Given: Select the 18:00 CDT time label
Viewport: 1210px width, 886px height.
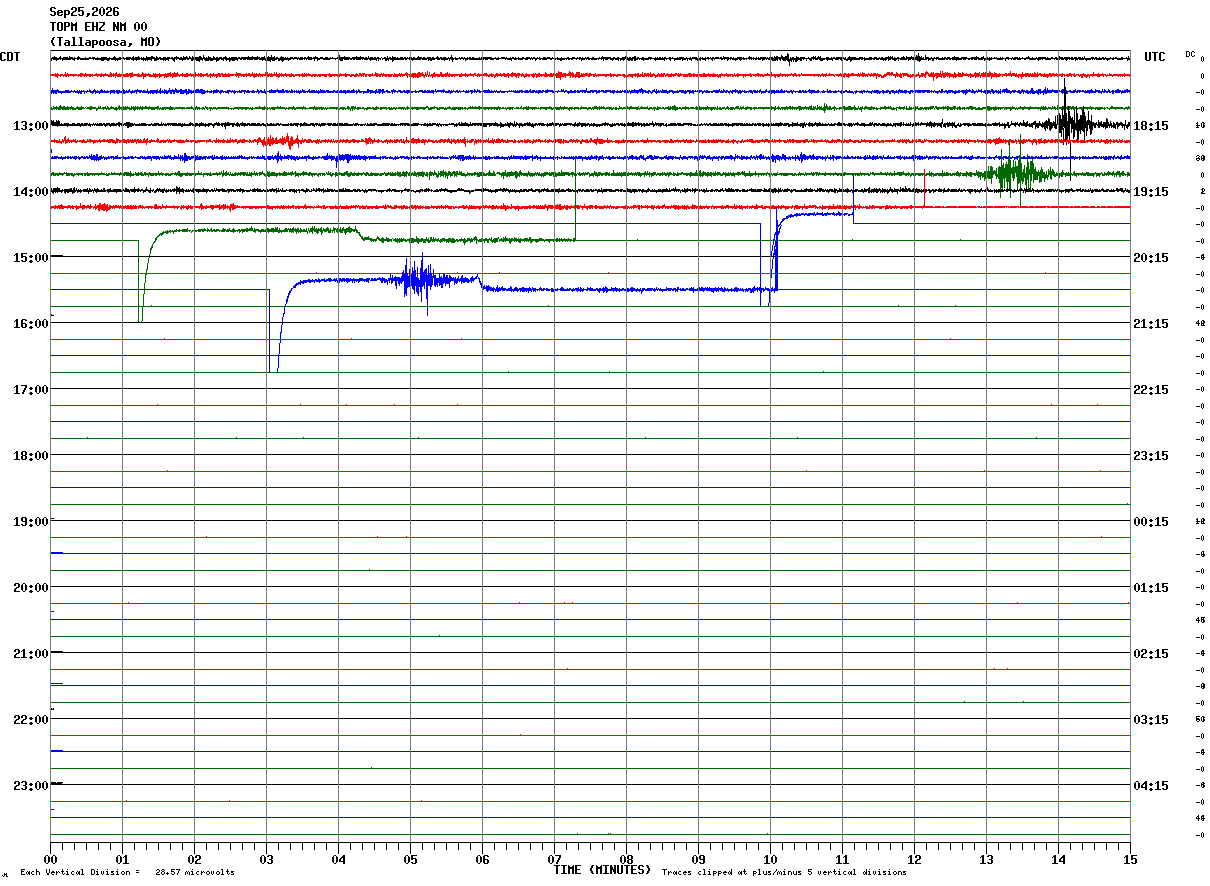Looking at the screenshot, I should click(x=30, y=455).
